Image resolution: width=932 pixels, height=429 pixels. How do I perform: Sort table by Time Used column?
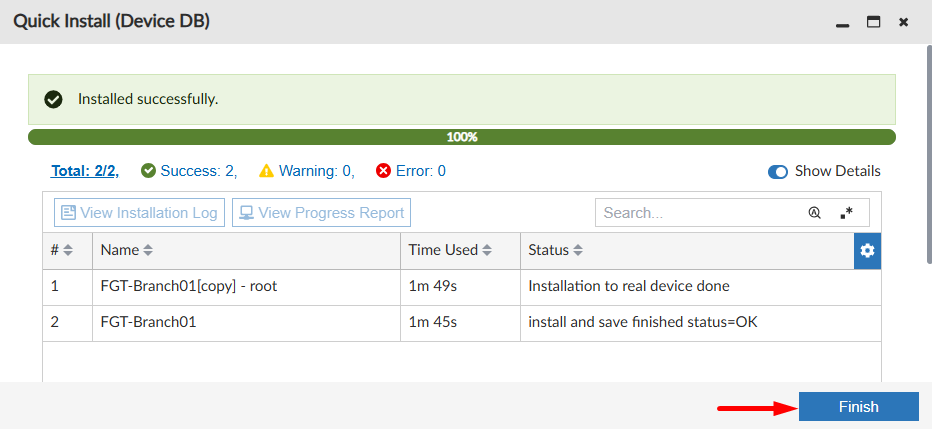[x=487, y=251]
